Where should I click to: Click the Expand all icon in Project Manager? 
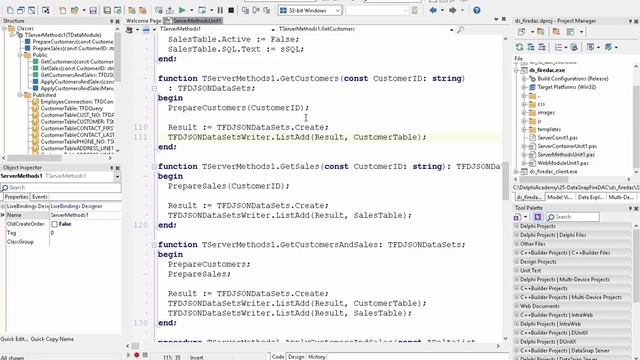[x=531, y=47]
